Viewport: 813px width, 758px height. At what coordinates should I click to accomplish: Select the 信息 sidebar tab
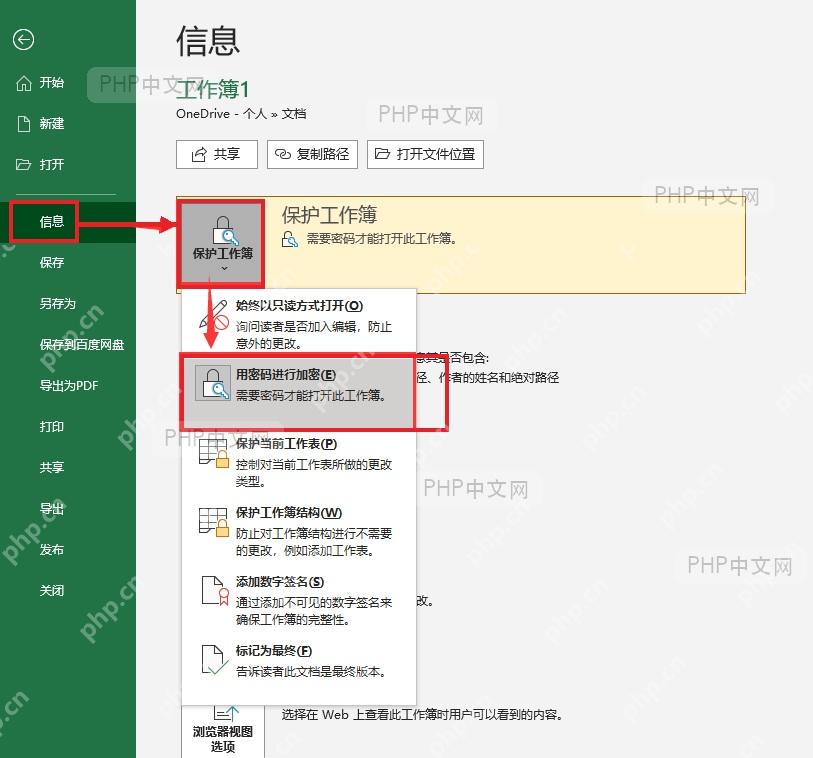[68, 222]
